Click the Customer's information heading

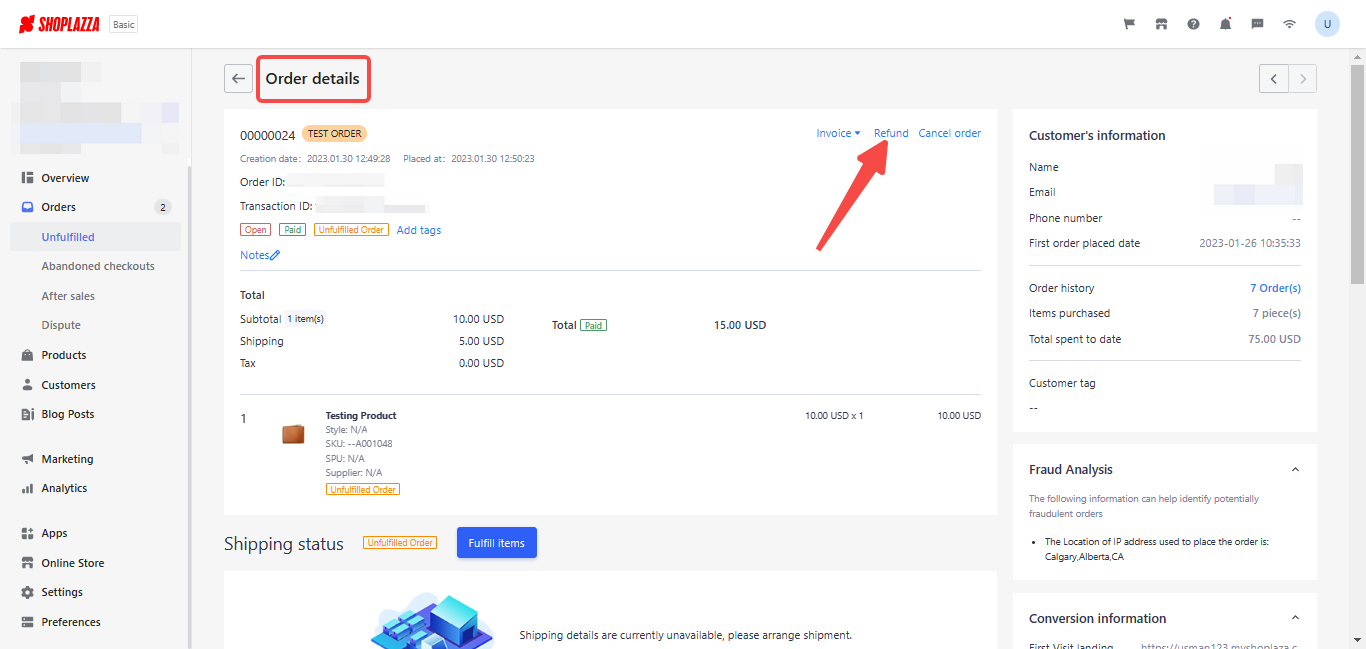tap(1097, 136)
